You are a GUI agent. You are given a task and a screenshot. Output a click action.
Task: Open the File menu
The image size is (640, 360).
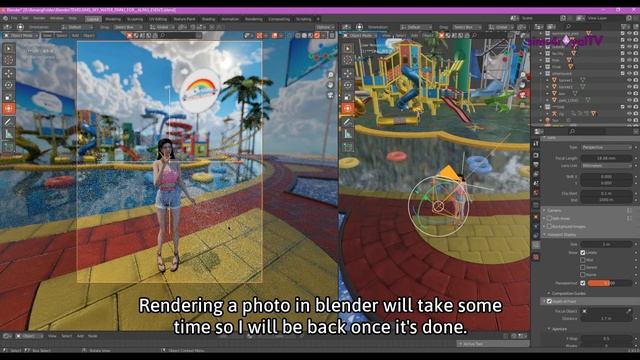[x=14, y=18]
